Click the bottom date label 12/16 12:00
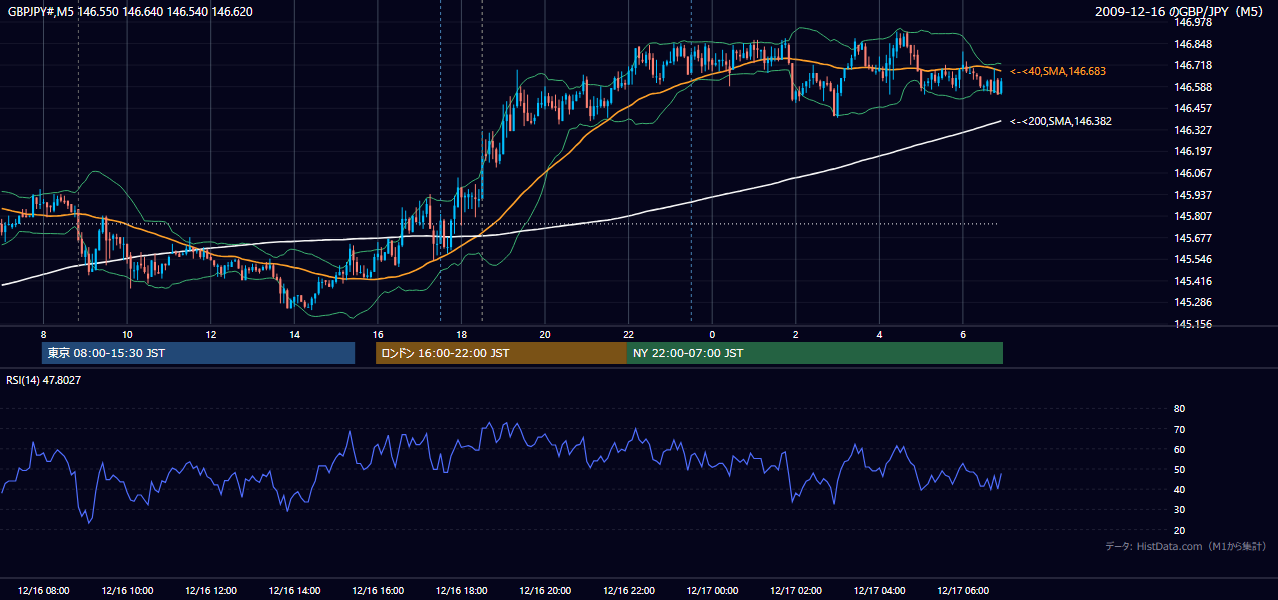The image size is (1278, 600). pyautogui.click(x=210, y=591)
